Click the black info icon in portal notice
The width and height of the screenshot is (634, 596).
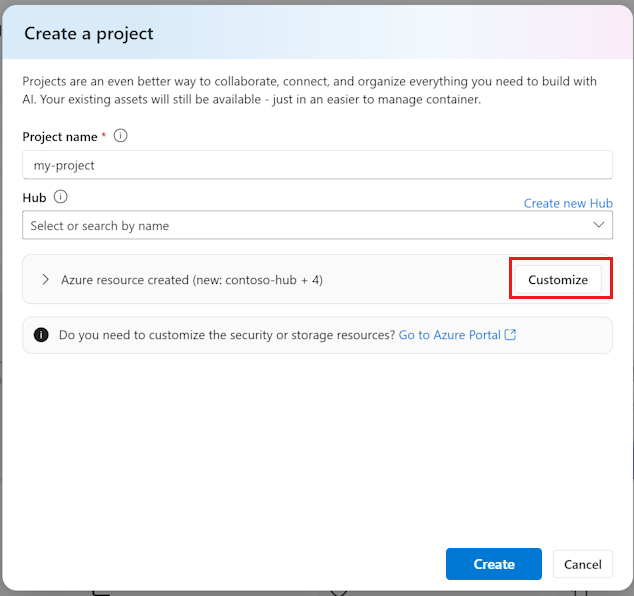(x=41, y=335)
